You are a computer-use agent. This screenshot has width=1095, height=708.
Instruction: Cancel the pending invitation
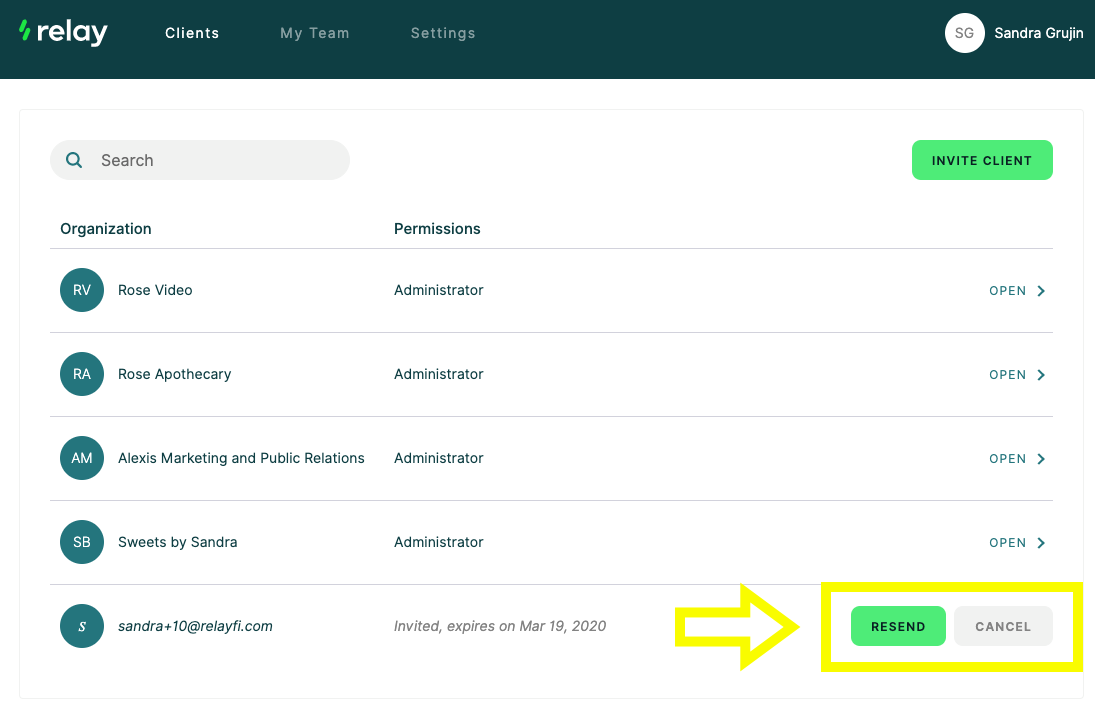[x=1003, y=626]
